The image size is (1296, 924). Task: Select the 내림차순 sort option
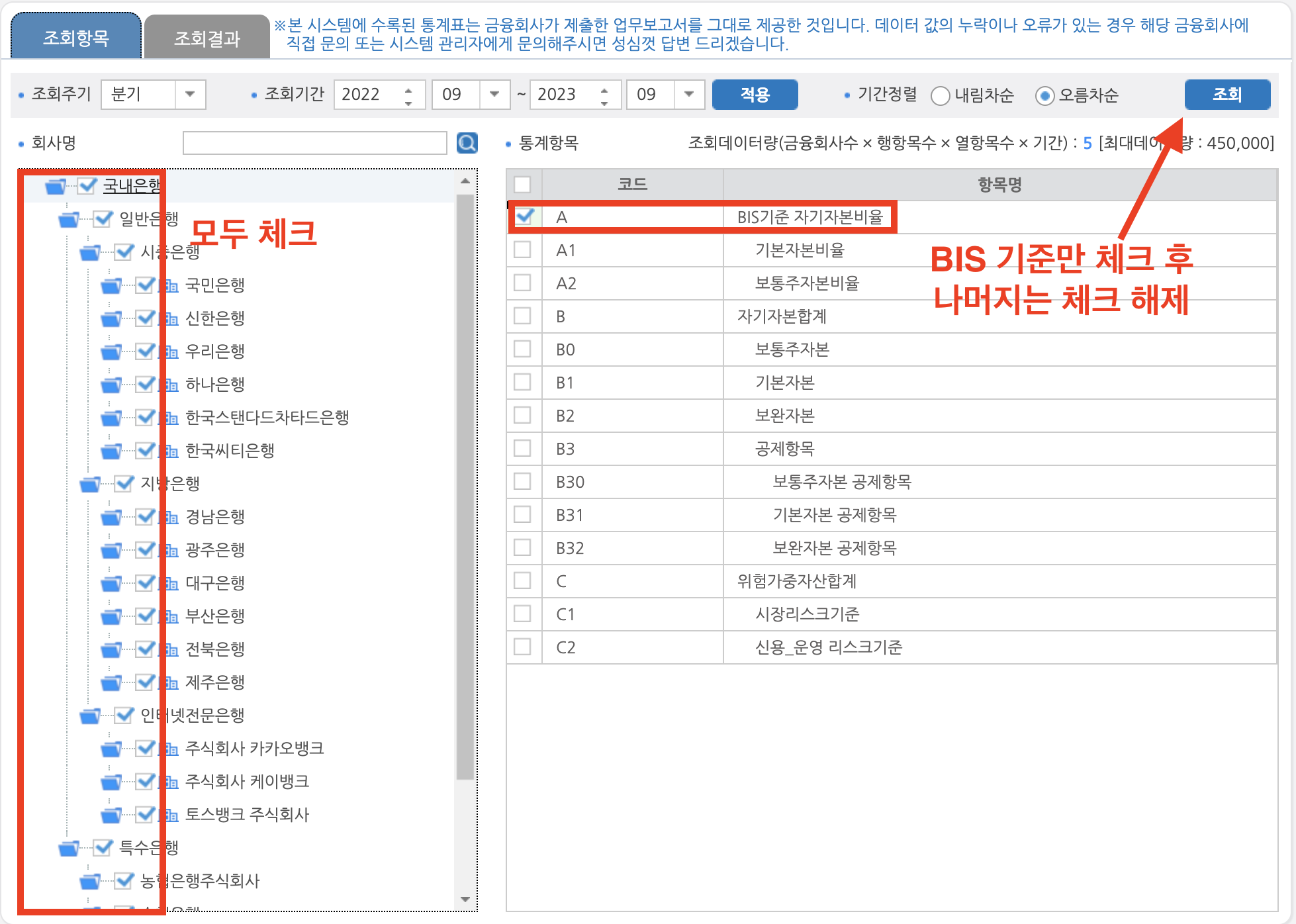[941, 95]
